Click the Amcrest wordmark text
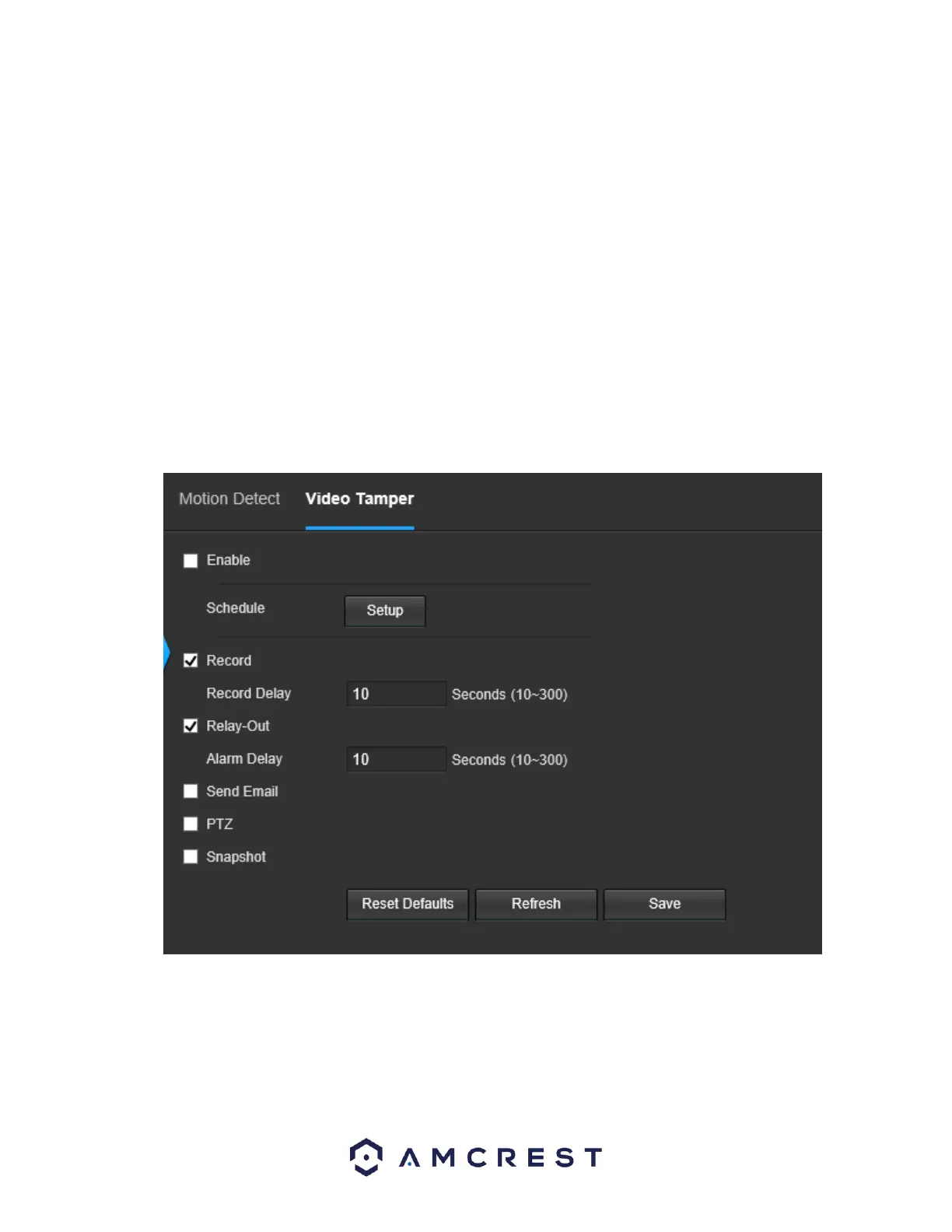Image resolution: width=952 pixels, height=1232 pixels. click(x=501, y=1157)
